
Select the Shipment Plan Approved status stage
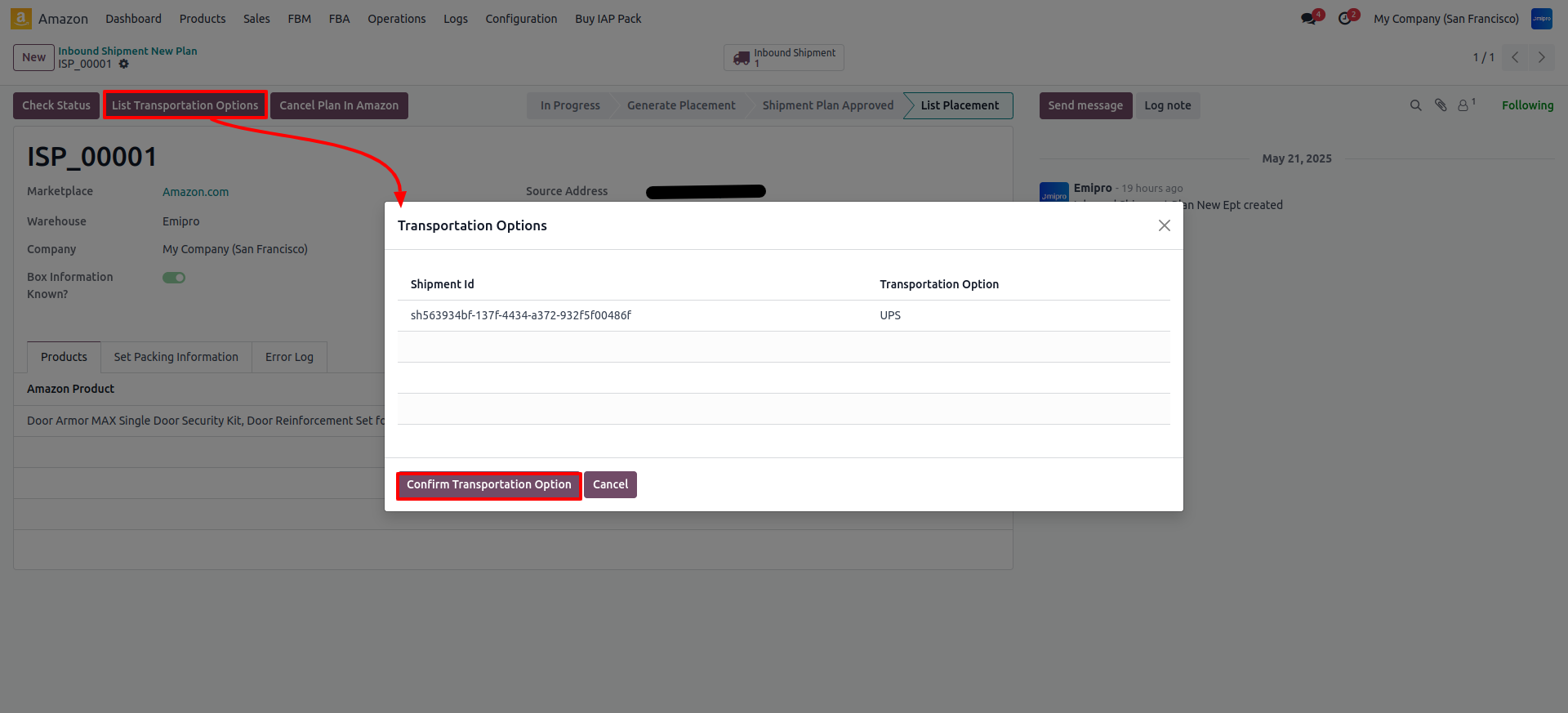827,105
